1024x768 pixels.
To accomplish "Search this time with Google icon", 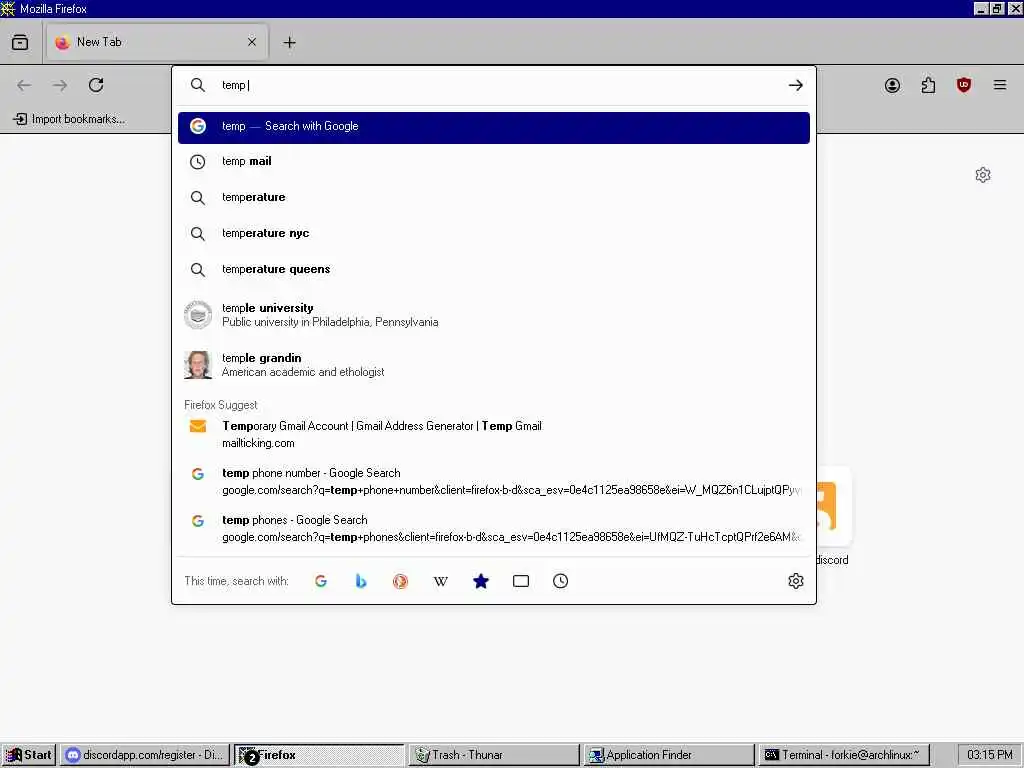I will [x=321, y=581].
